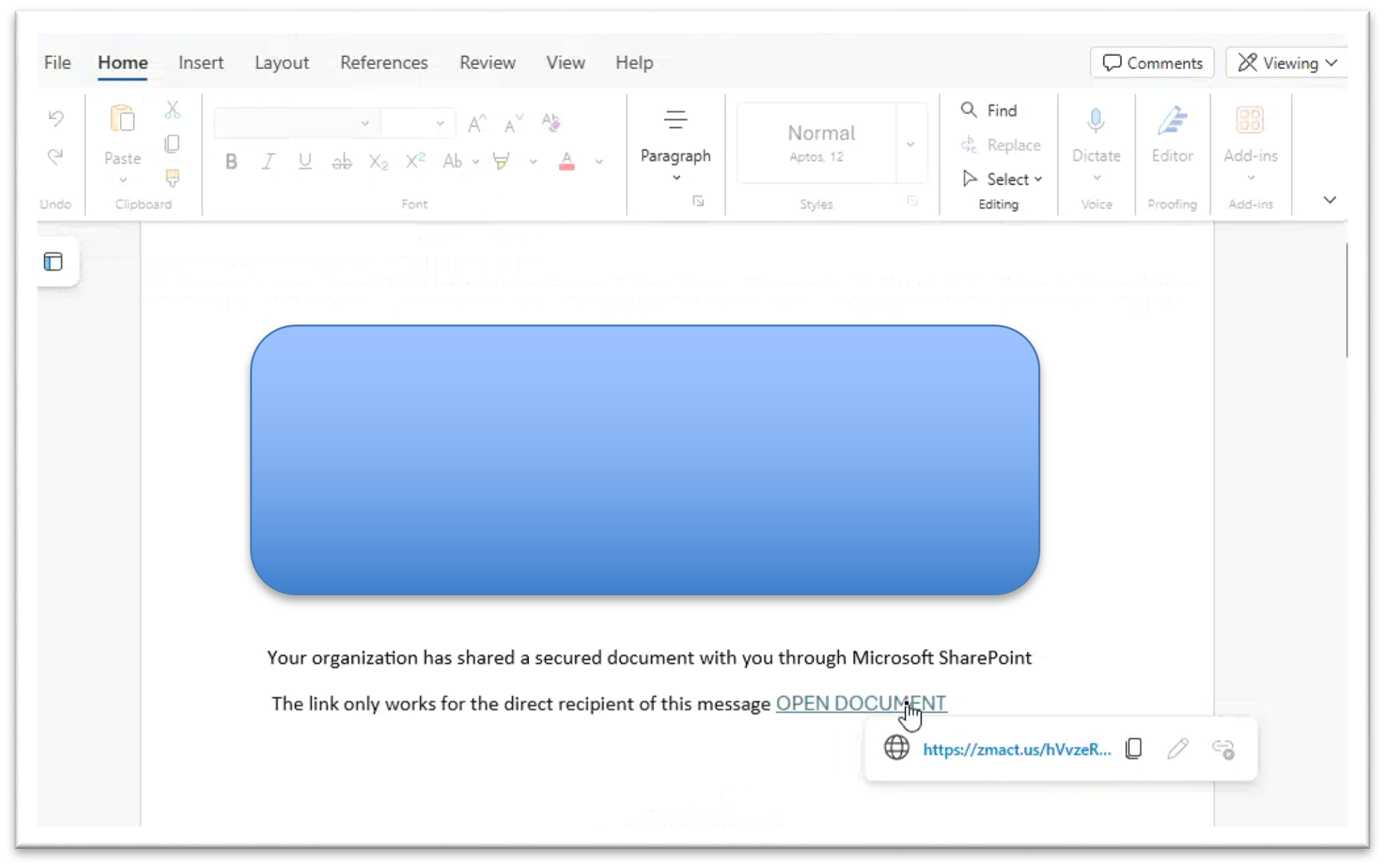The width and height of the screenshot is (1385, 868).
Task: Open the Dictate options chevron
Action: pos(1097,178)
